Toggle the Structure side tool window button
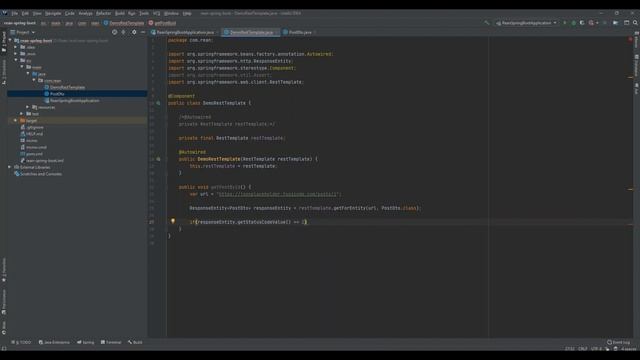The width and height of the screenshot is (640, 360). [x=4, y=73]
